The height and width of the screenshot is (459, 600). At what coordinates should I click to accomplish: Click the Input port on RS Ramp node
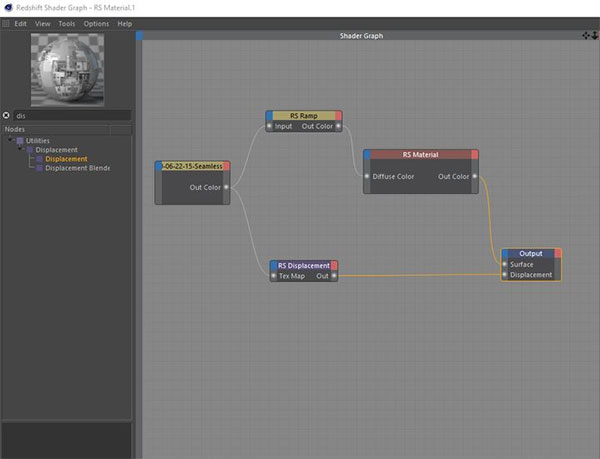pos(270,126)
